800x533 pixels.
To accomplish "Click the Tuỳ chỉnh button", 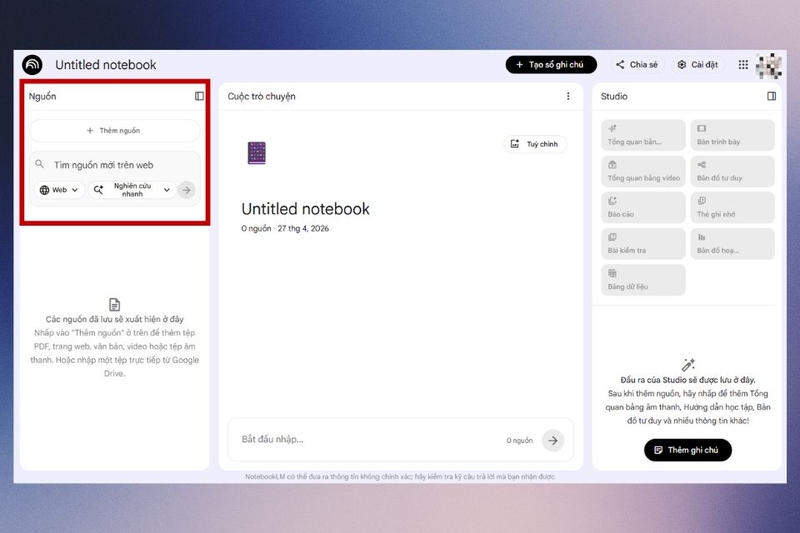I will coord(535,144).
